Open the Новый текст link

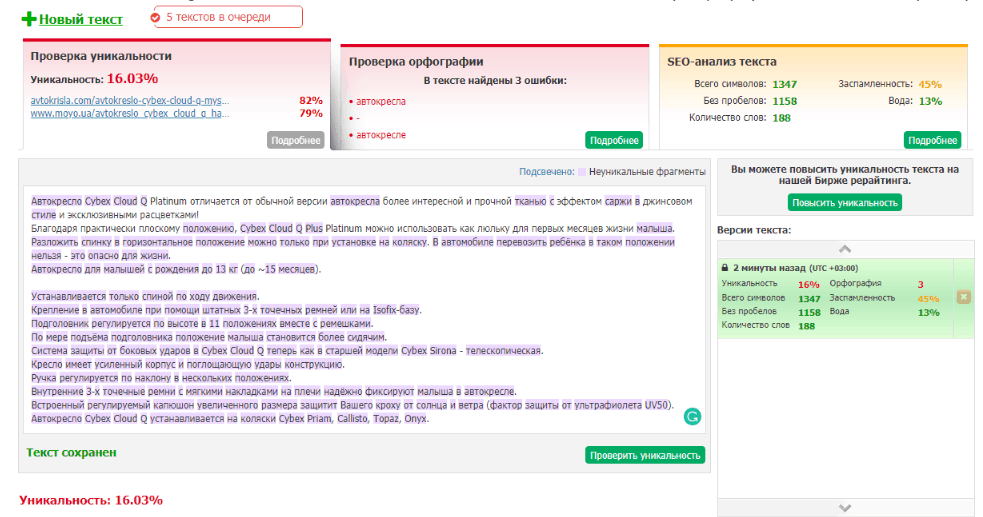coord(80,19)
